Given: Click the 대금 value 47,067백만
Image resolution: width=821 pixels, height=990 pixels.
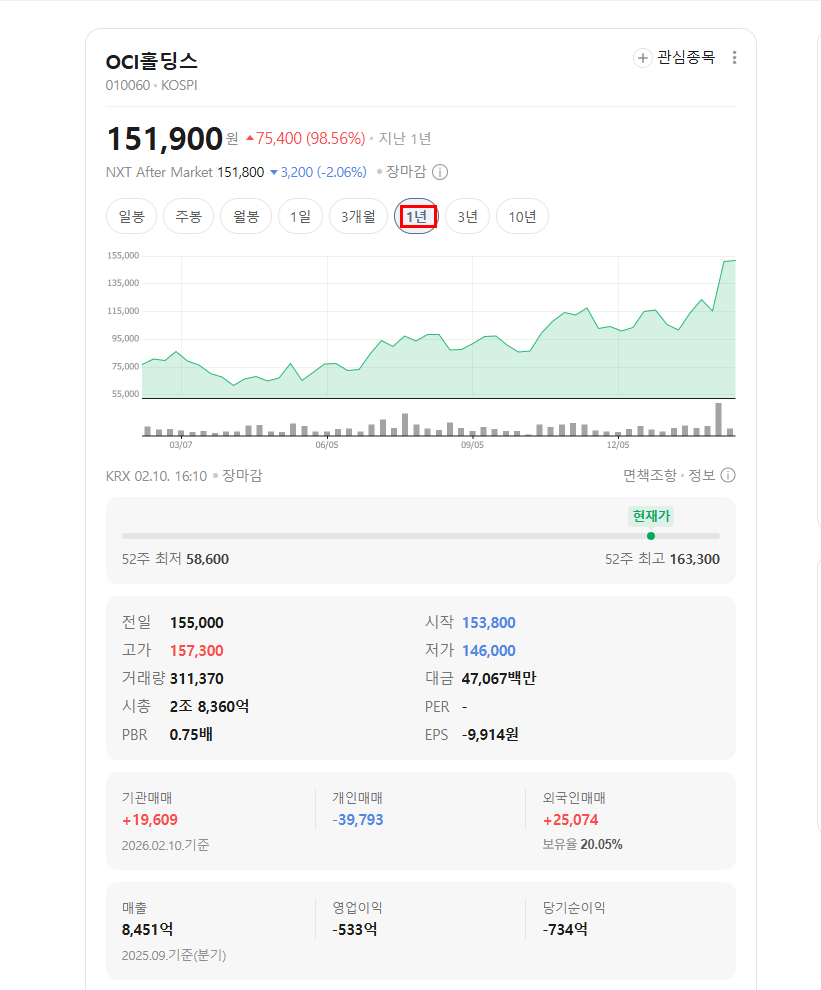Looking at the screenshot, I should pyautogui.click(x=499, y=679).
